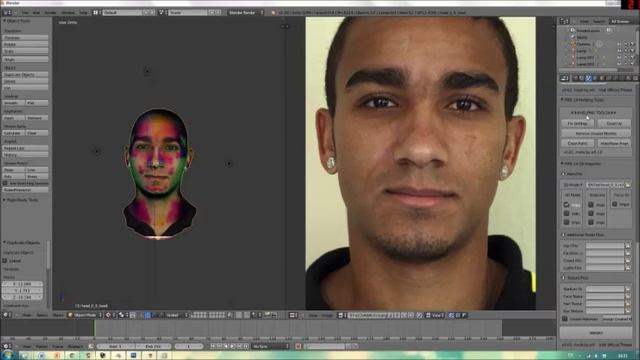640x360 pixels.
Task: Click the timeline play animation button
Action: (x=232, y=346)
